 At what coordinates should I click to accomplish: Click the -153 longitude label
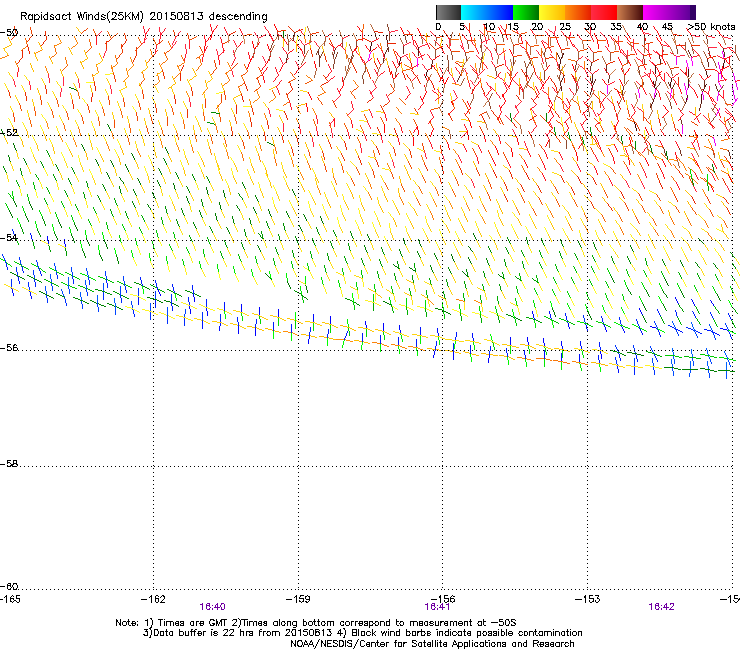pyautogui.click(x=588, y=599)
